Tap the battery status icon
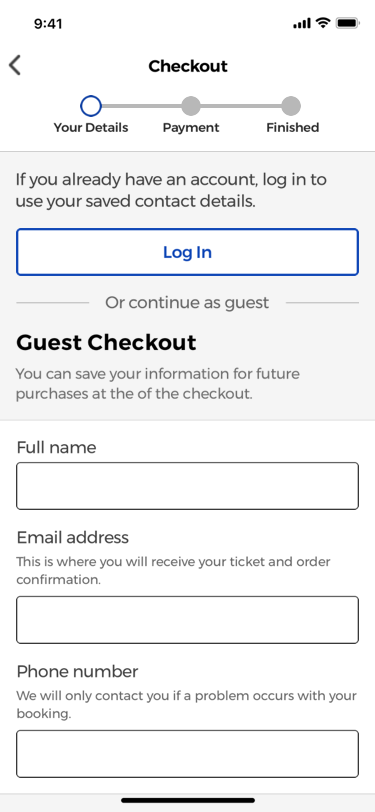375x812 pixels. click(x=347, y=23)
